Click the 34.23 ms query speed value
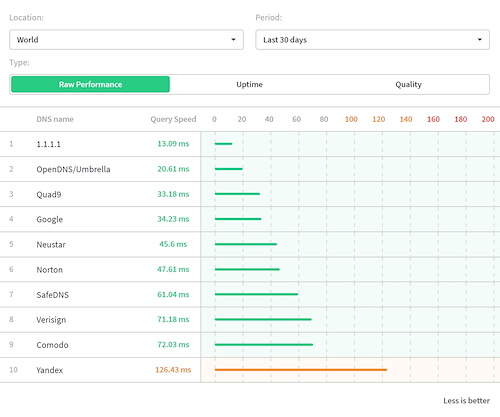The image size is (500, 417). click(x=173, y=219)
